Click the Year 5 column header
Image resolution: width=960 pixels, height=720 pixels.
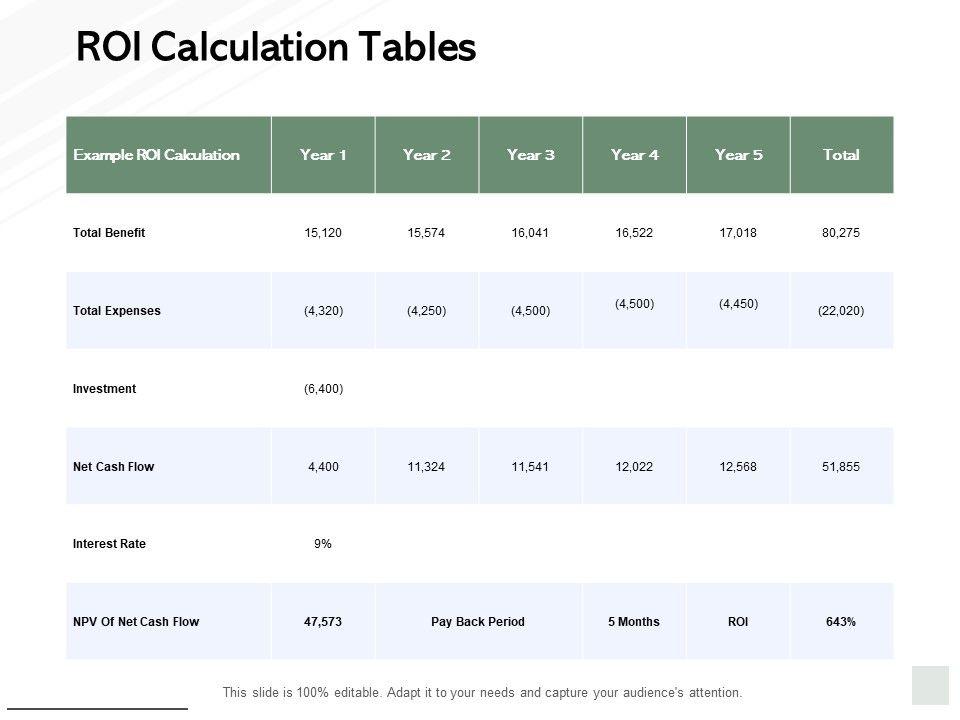pos(739,155)
